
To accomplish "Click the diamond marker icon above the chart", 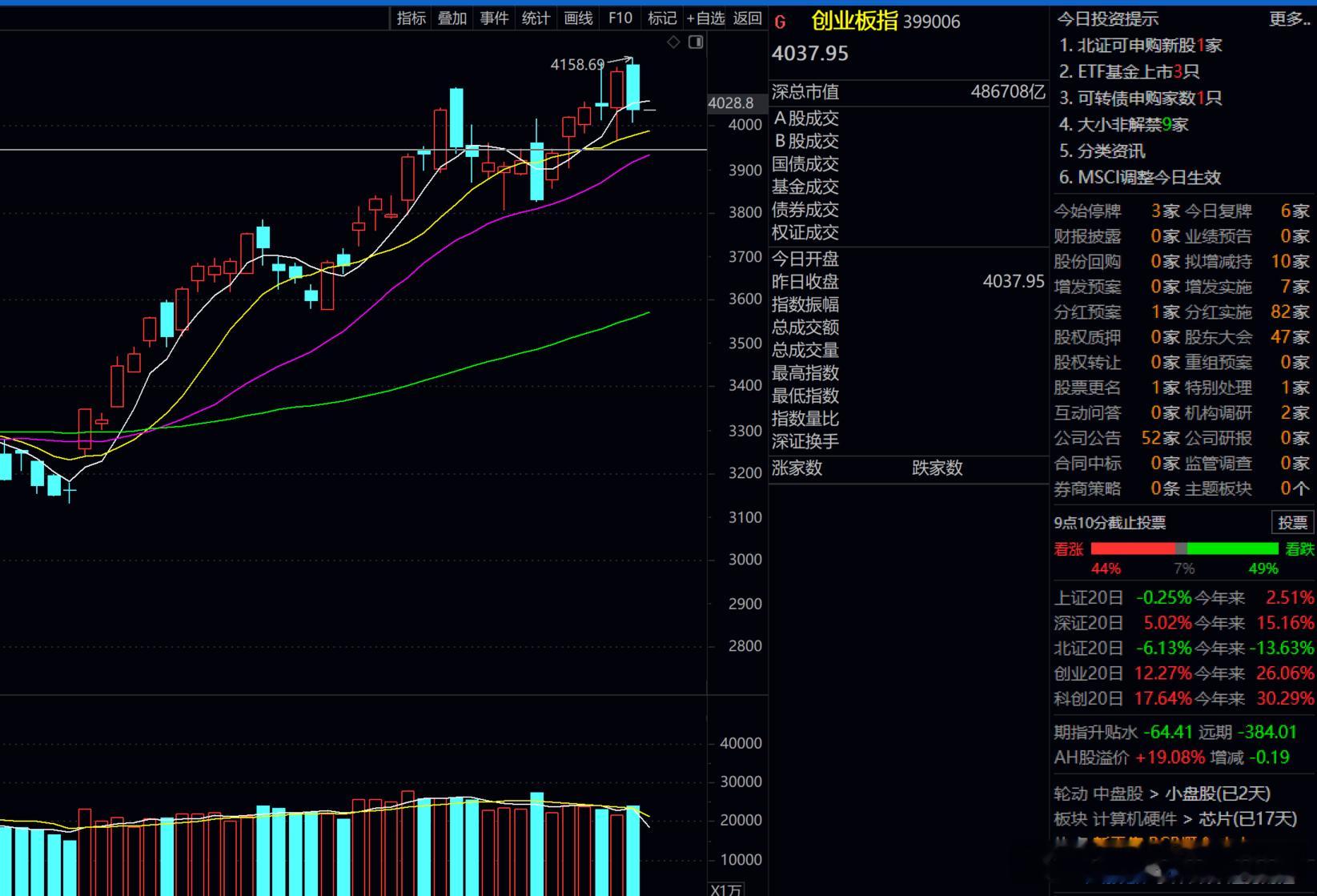I will pos(673,42).
